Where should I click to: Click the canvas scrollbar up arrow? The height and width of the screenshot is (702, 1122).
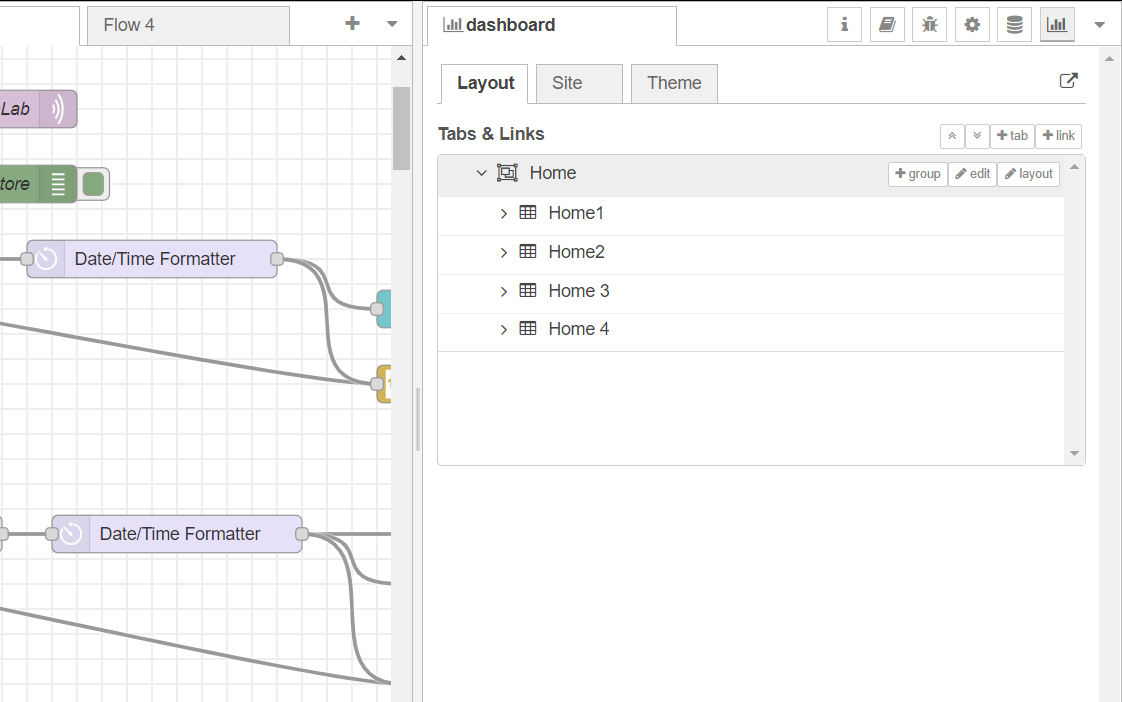[401, 58]
